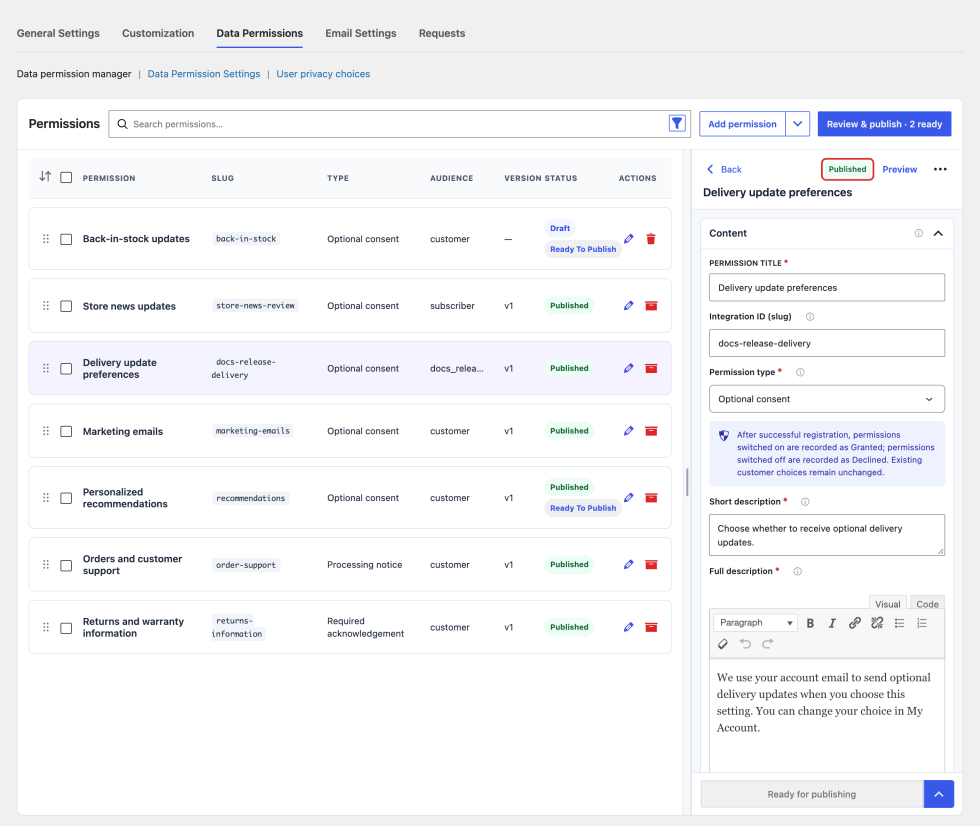Click Data Permission Settings link
The width and height of the screenshot is (980, 826).
point(204,74)
